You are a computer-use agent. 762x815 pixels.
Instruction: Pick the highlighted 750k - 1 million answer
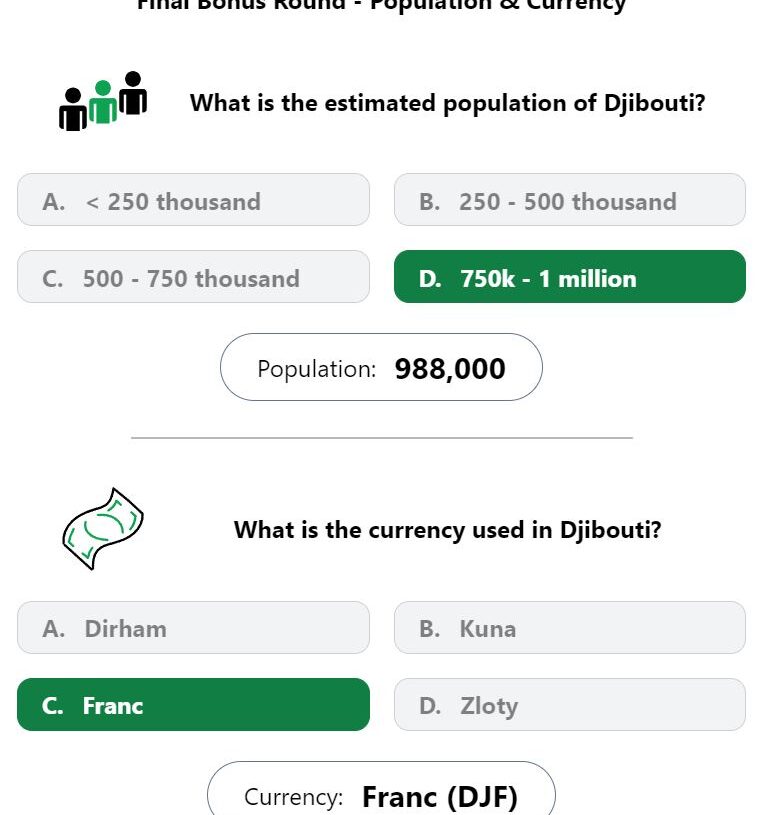570,277
